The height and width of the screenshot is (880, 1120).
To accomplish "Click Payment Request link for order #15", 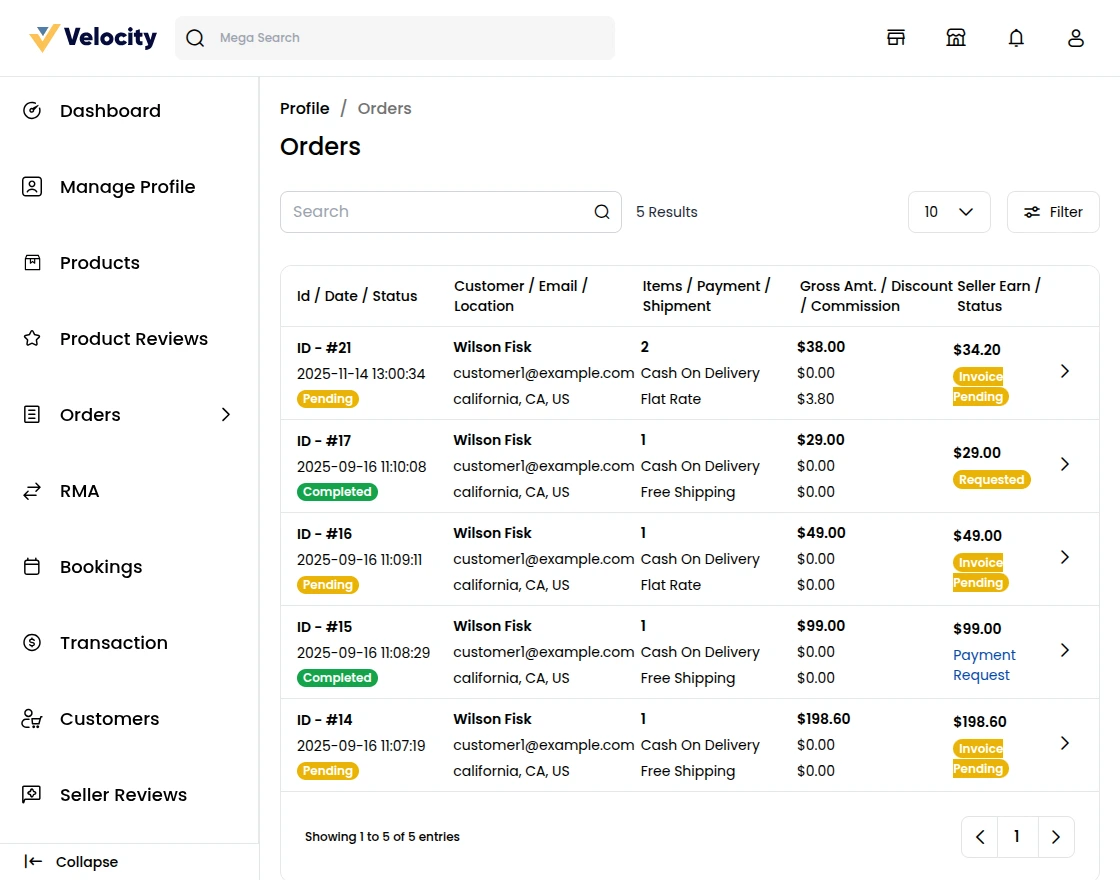I will point(984,665).
